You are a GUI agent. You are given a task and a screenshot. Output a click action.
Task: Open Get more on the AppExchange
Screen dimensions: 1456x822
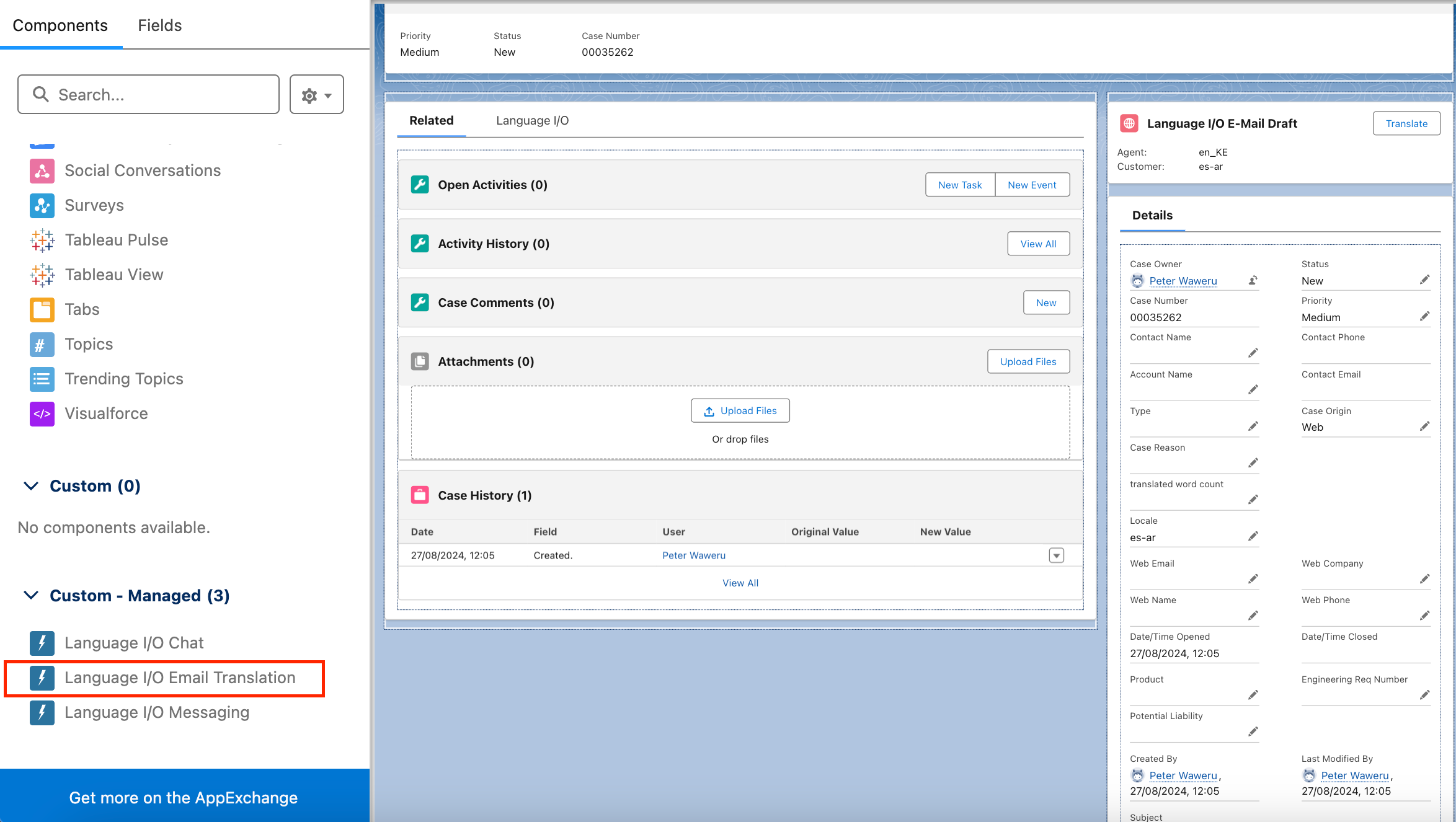pyautogui.click(x=184, y=797)
